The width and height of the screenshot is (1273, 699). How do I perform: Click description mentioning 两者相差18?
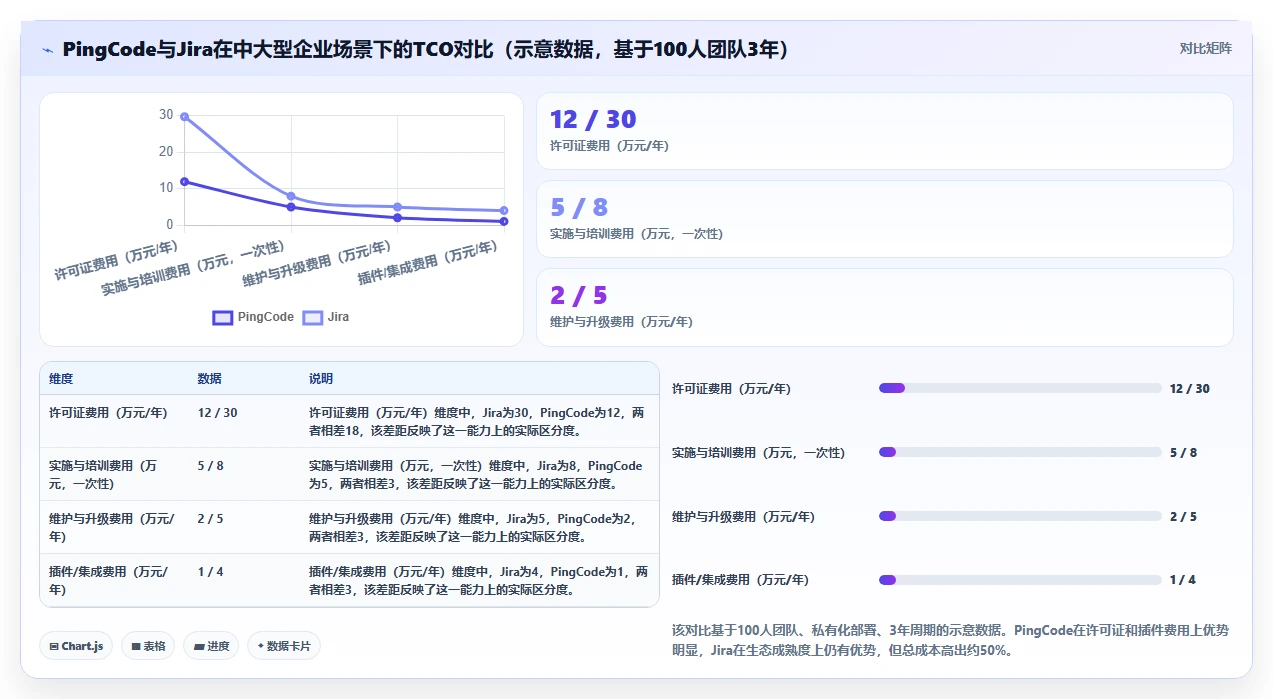click(x=477, y=421)
